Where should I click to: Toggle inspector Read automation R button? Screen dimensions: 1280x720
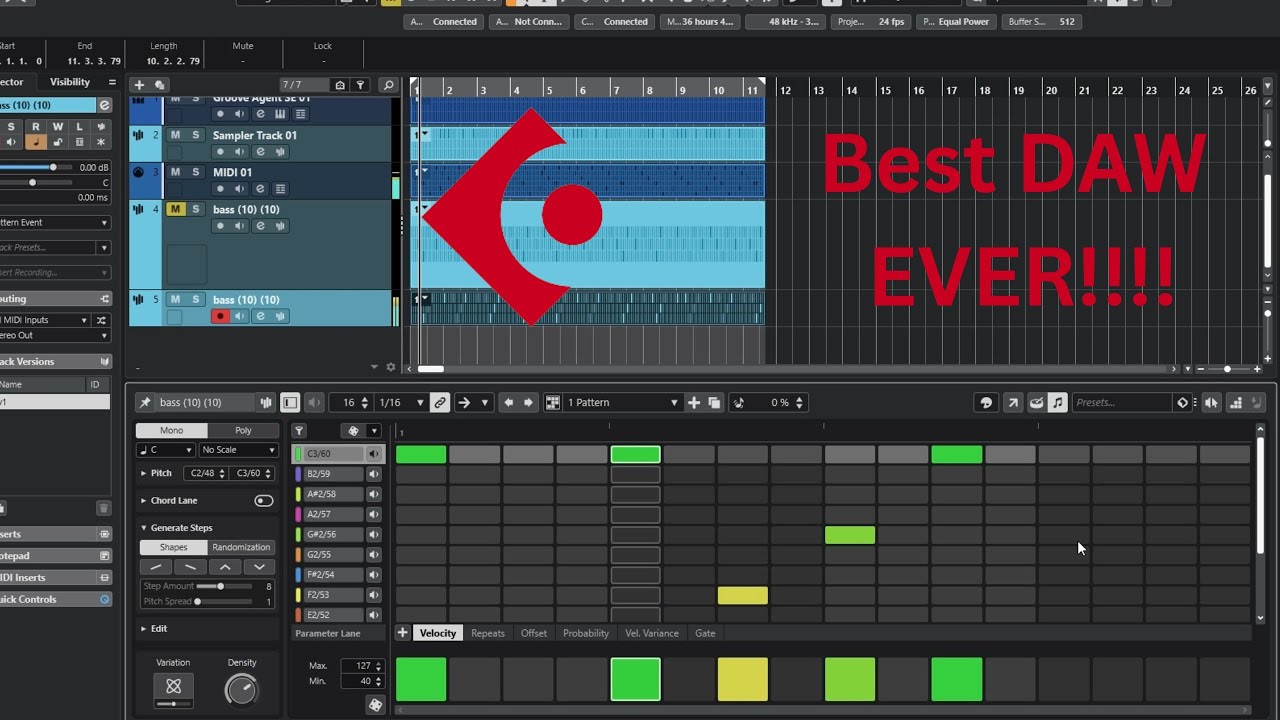tap(35, 127)
